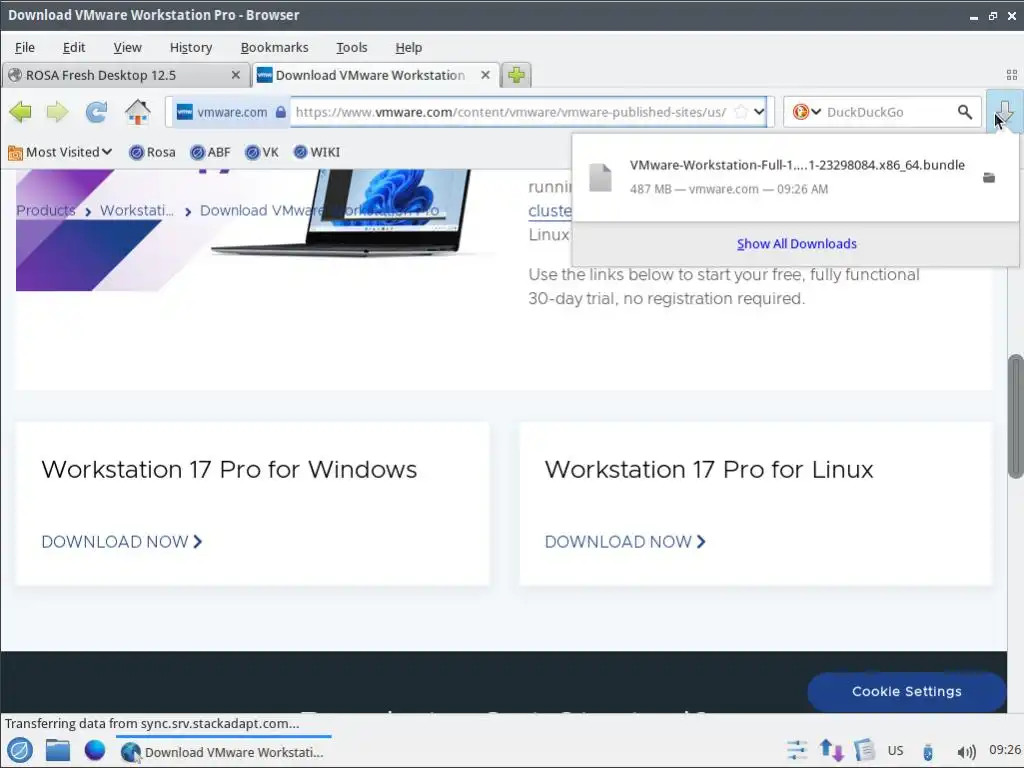Screen dimensions: 1024x768
Task: Open the ABF bookmark
Action: point(210,152)
